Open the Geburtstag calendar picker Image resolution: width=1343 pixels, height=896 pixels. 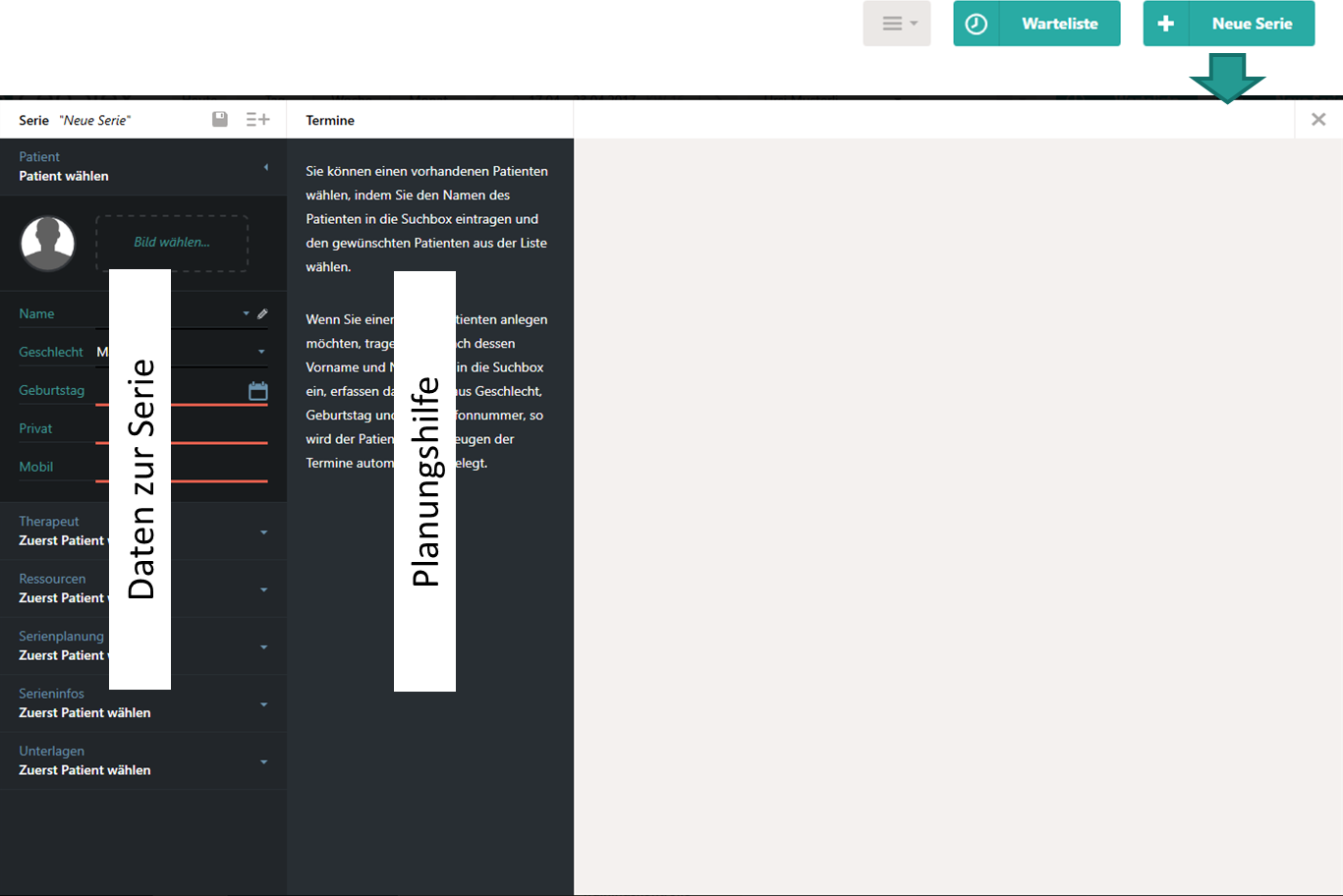[257, 391]
